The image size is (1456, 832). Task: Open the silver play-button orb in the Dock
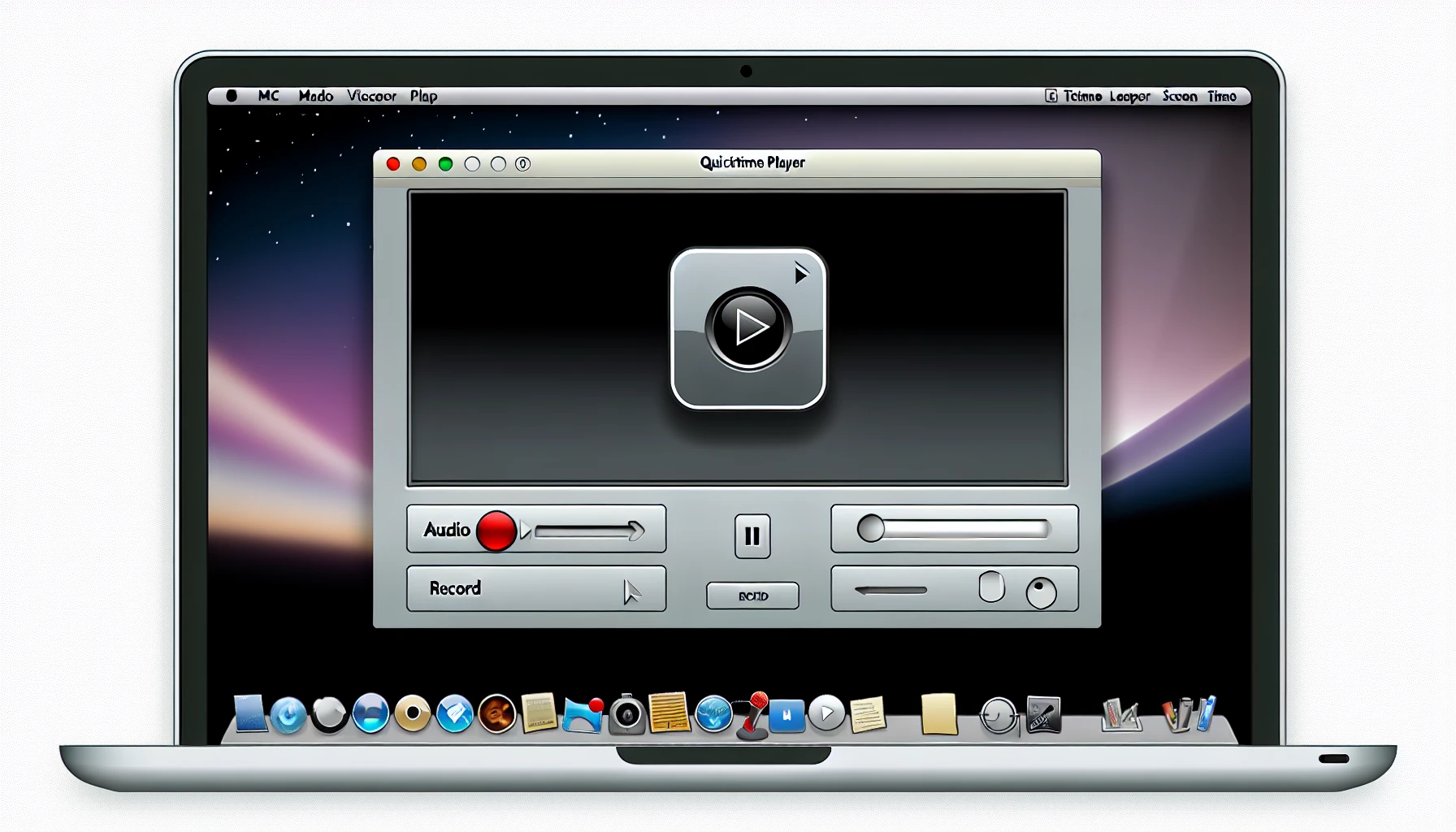point(826,713)
